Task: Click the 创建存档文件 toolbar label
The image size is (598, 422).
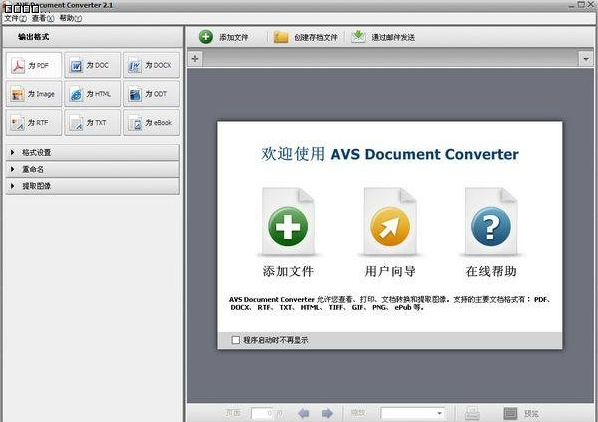Action: (316, 37)
